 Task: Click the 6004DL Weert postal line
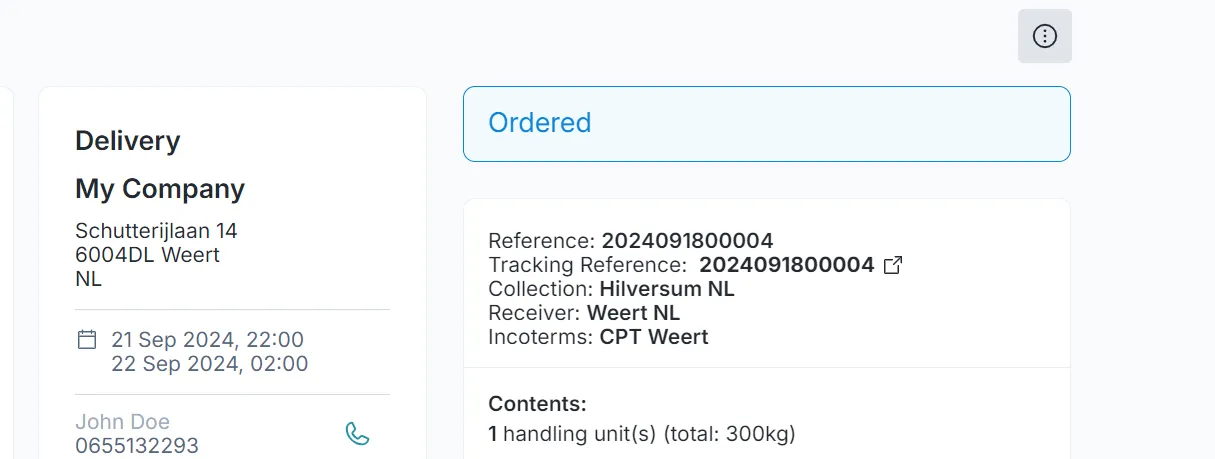click(x=147, y=255)
